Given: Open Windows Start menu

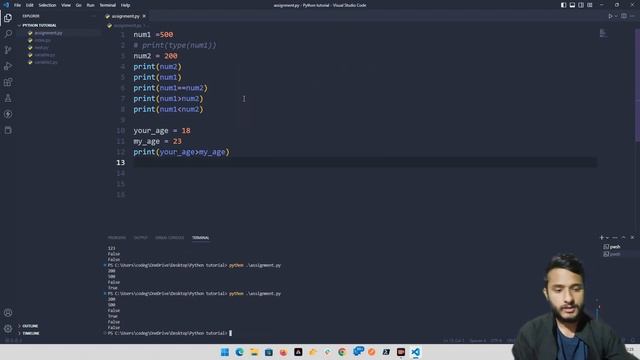Looking at the screenshot, I should (x=224, y=352).
